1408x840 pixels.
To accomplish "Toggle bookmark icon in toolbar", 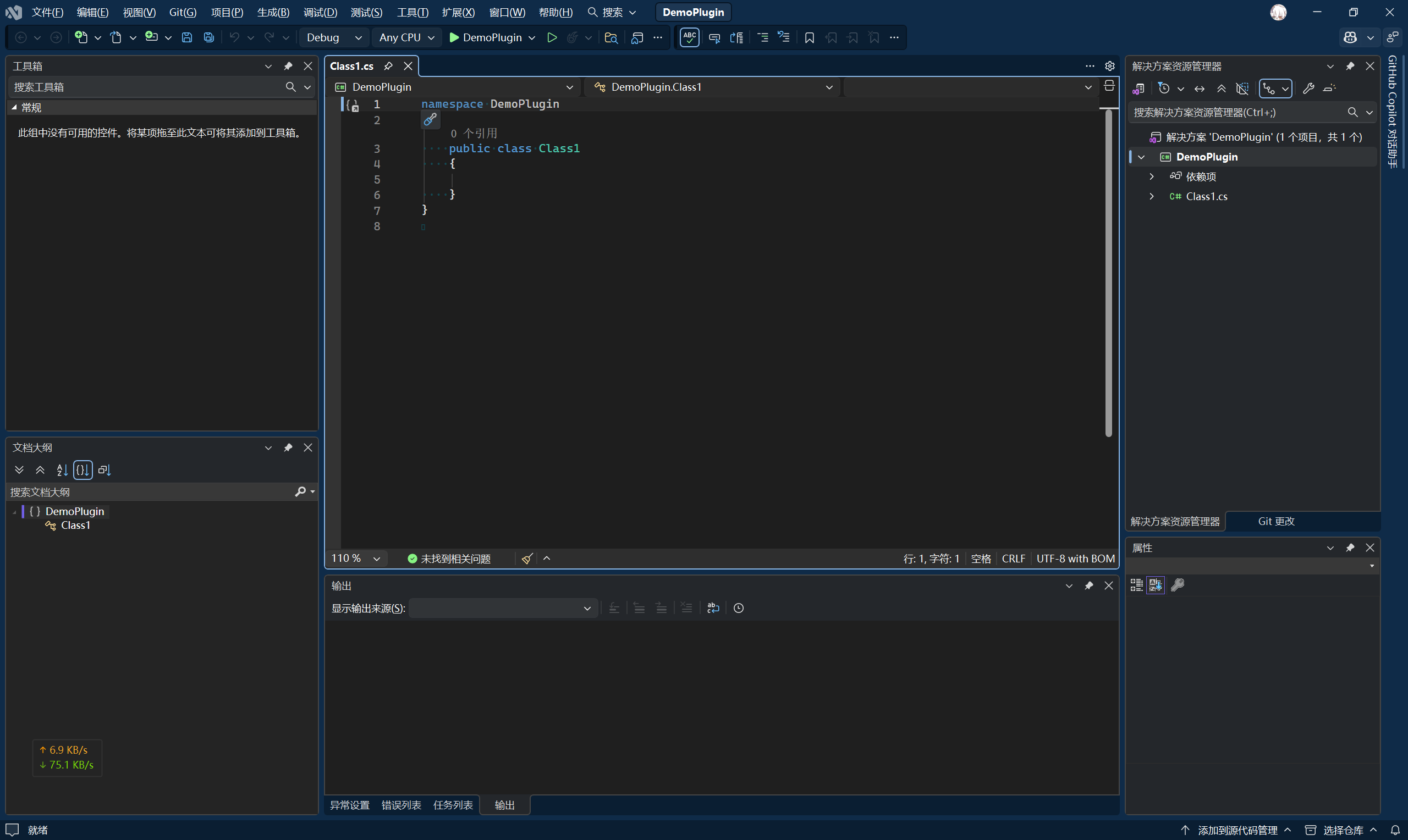I will (809, 37).
